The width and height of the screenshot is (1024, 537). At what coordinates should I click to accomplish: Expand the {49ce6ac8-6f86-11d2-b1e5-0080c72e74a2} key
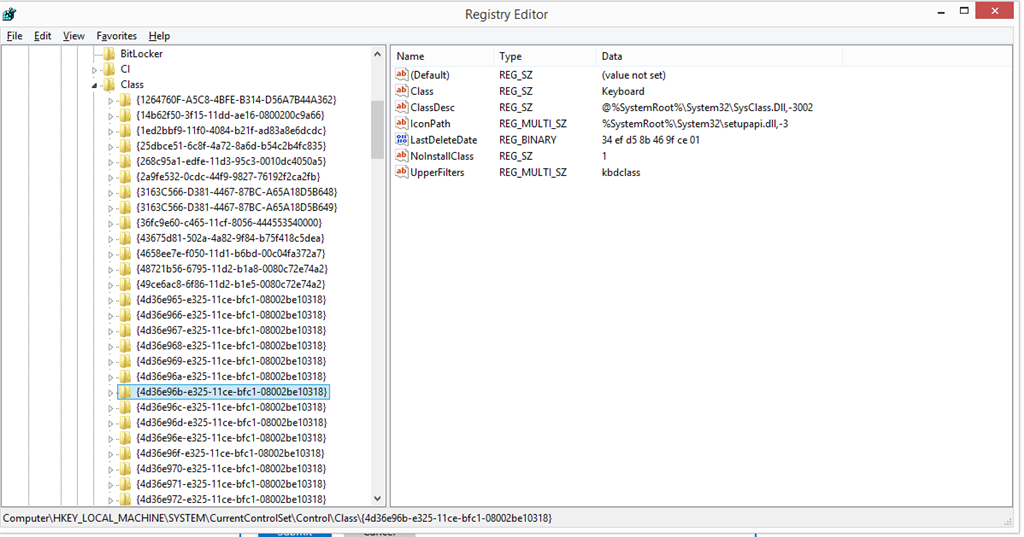point(110,285)
